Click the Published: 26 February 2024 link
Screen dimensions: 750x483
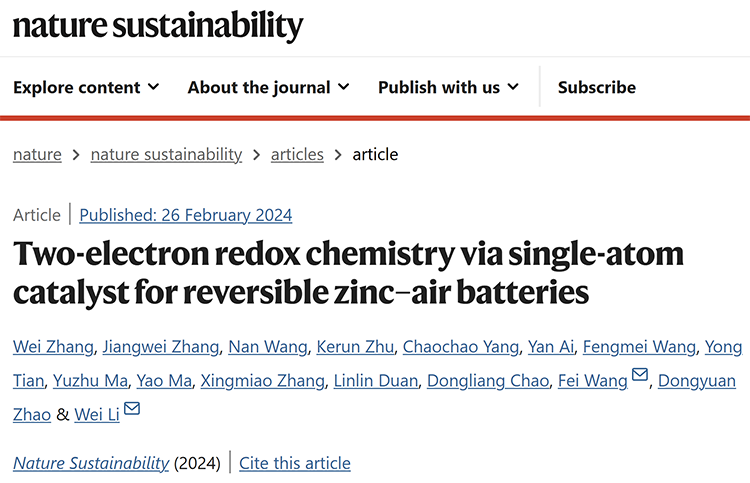coord(186,215)
